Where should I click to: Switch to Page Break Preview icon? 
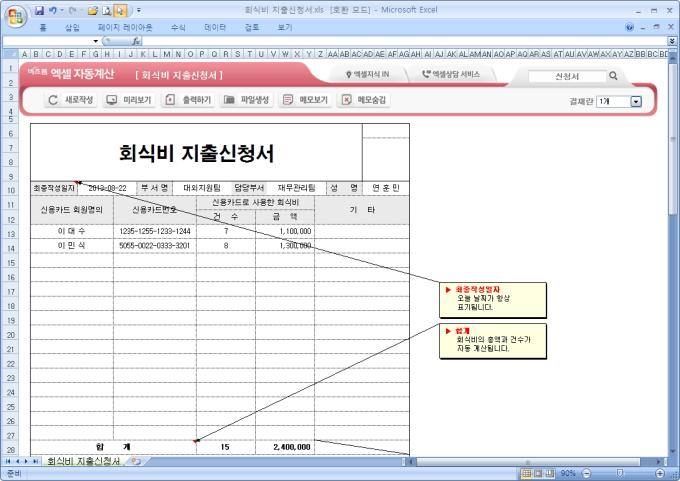point(550,473)
